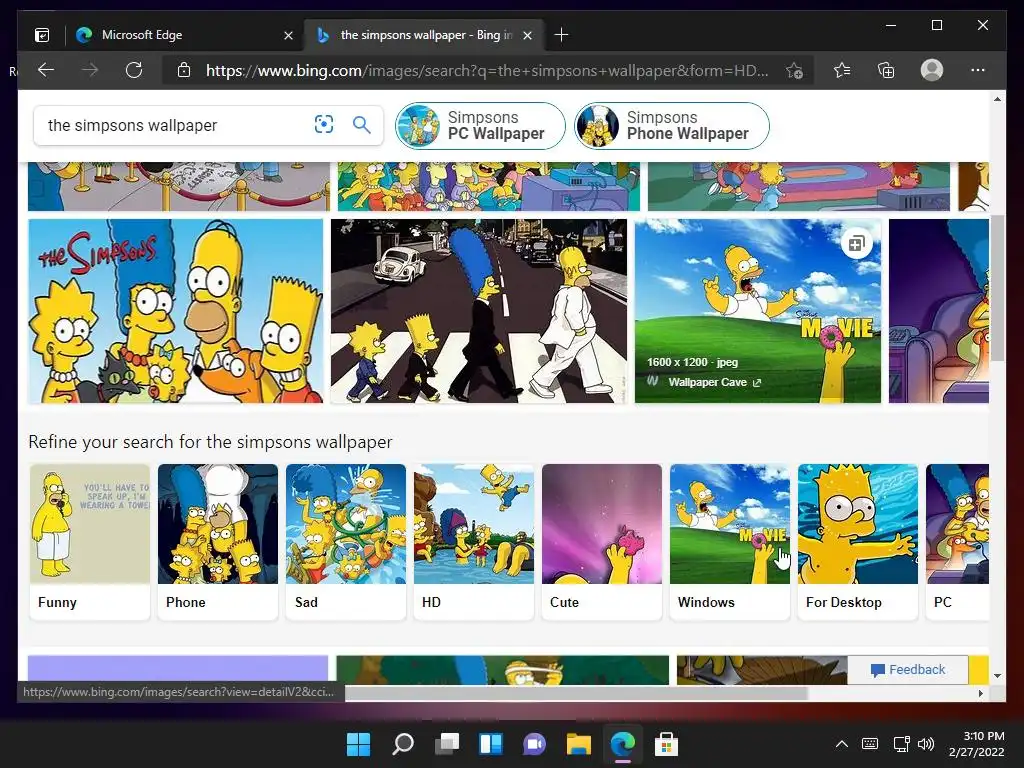Select the simpsons wallpaper Bing tab
Image resolution: width=1024 pixels, height=768 pixels.
(423, 35)
